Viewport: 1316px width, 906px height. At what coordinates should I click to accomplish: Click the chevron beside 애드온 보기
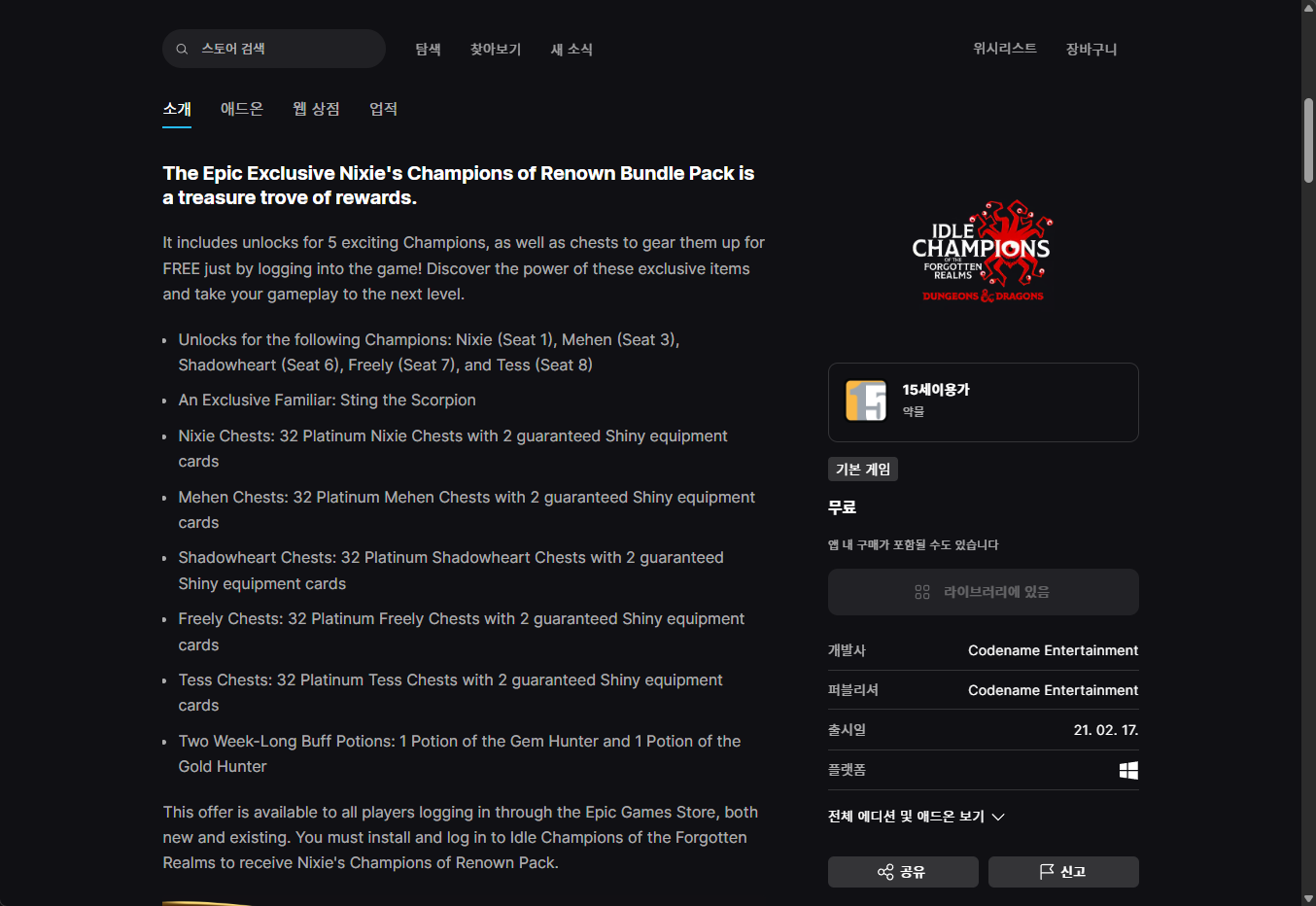pos(998,817)
